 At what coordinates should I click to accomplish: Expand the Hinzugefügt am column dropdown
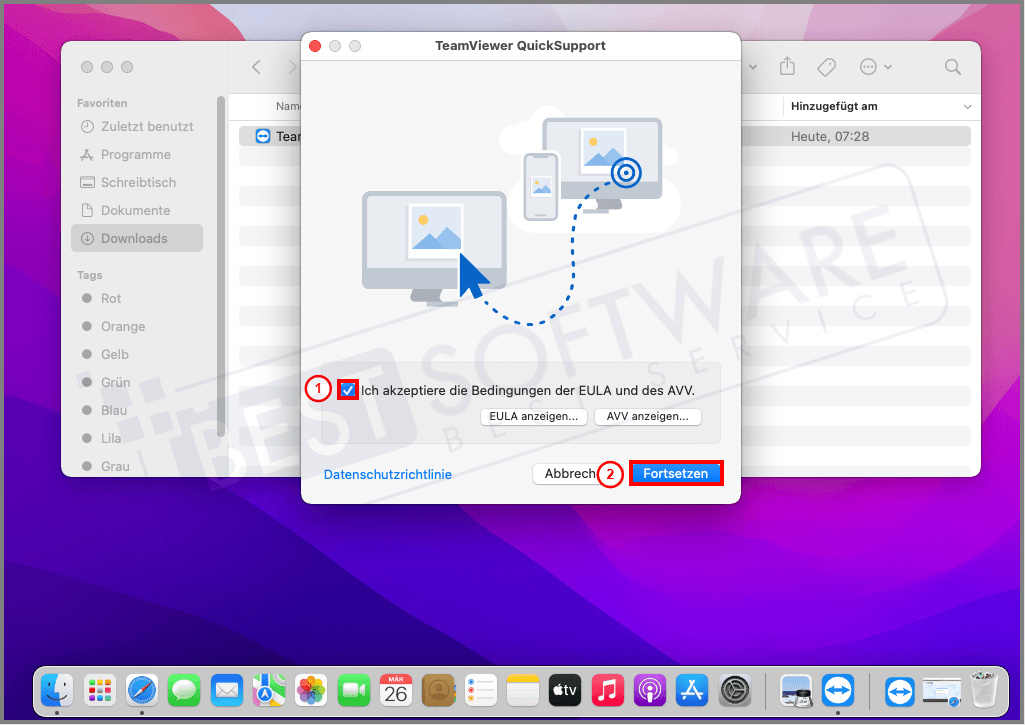(966, 106)
